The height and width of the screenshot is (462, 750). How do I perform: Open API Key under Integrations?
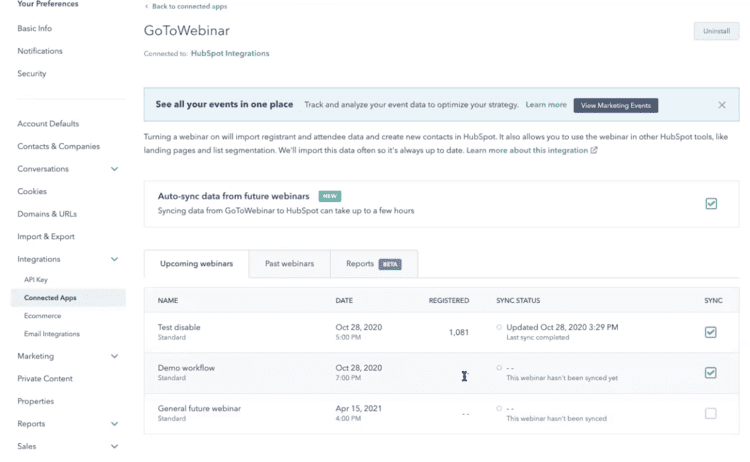point(36,279)
